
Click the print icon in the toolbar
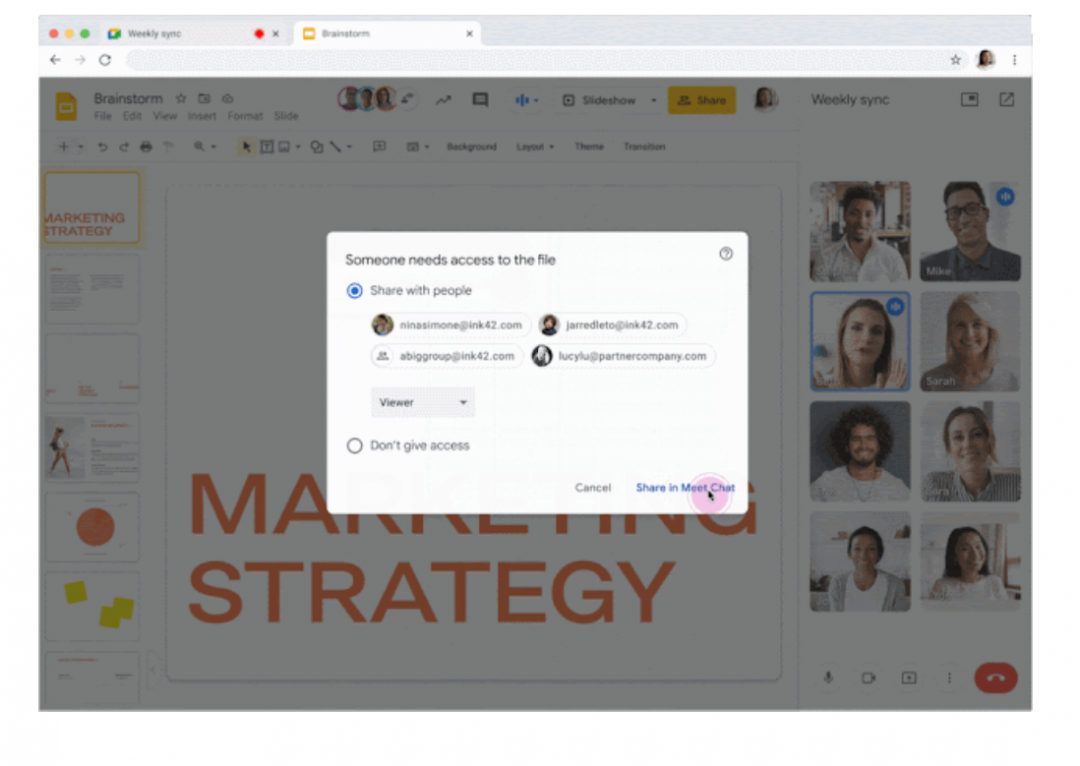click(x=146, y=147)
